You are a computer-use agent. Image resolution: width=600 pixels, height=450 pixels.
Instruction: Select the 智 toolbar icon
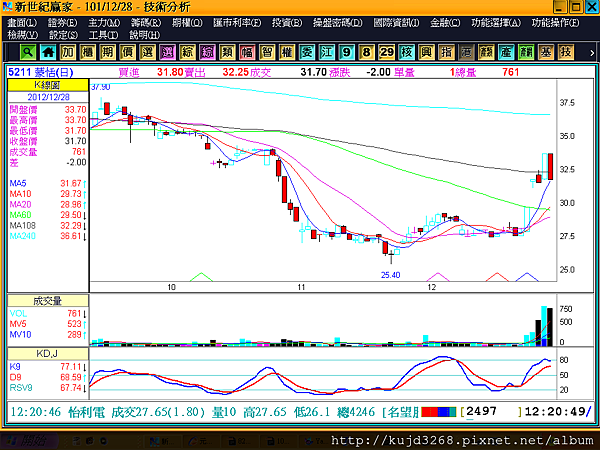click(267, 52)
